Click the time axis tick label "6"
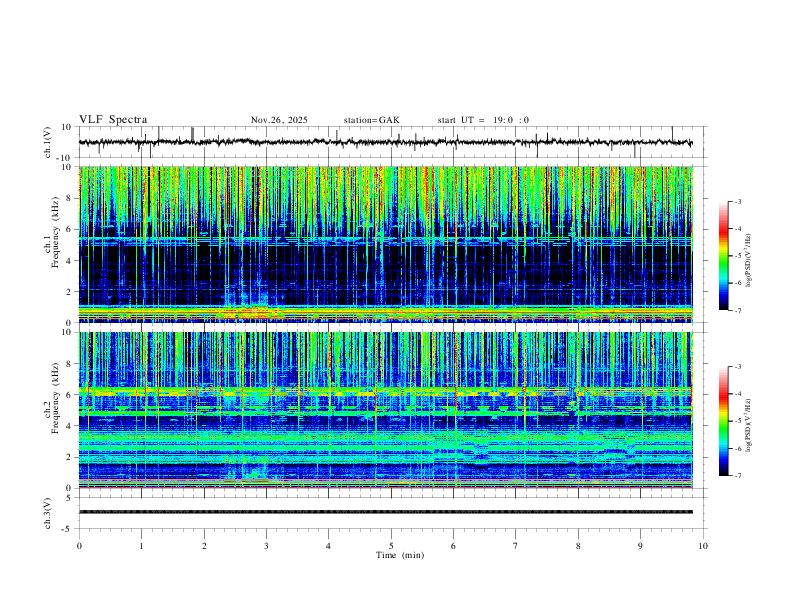 [453, 546]
